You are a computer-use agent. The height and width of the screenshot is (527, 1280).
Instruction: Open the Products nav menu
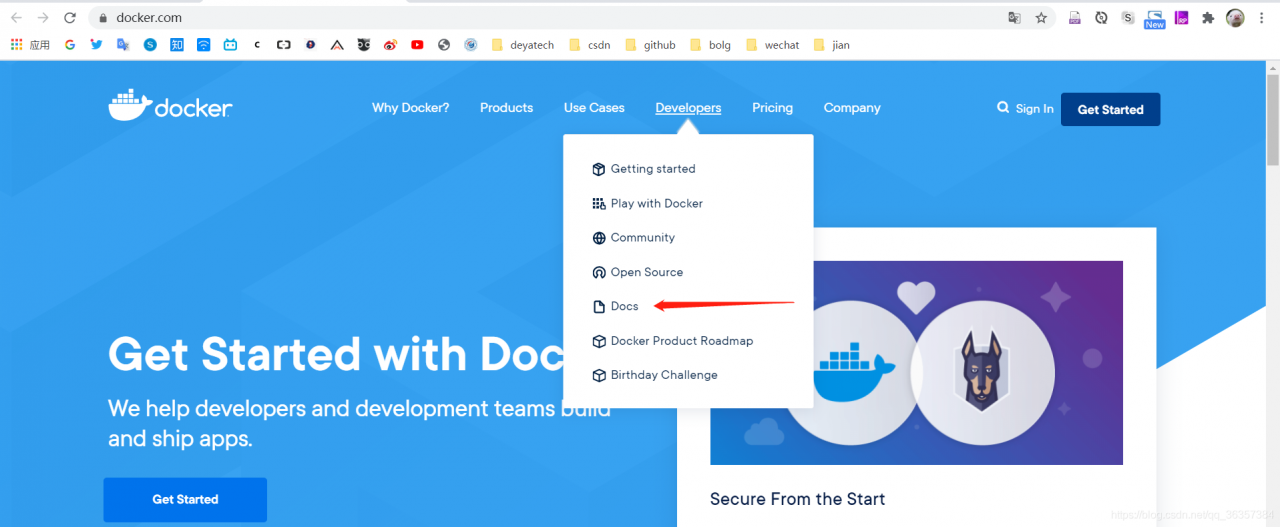point(506,108)
